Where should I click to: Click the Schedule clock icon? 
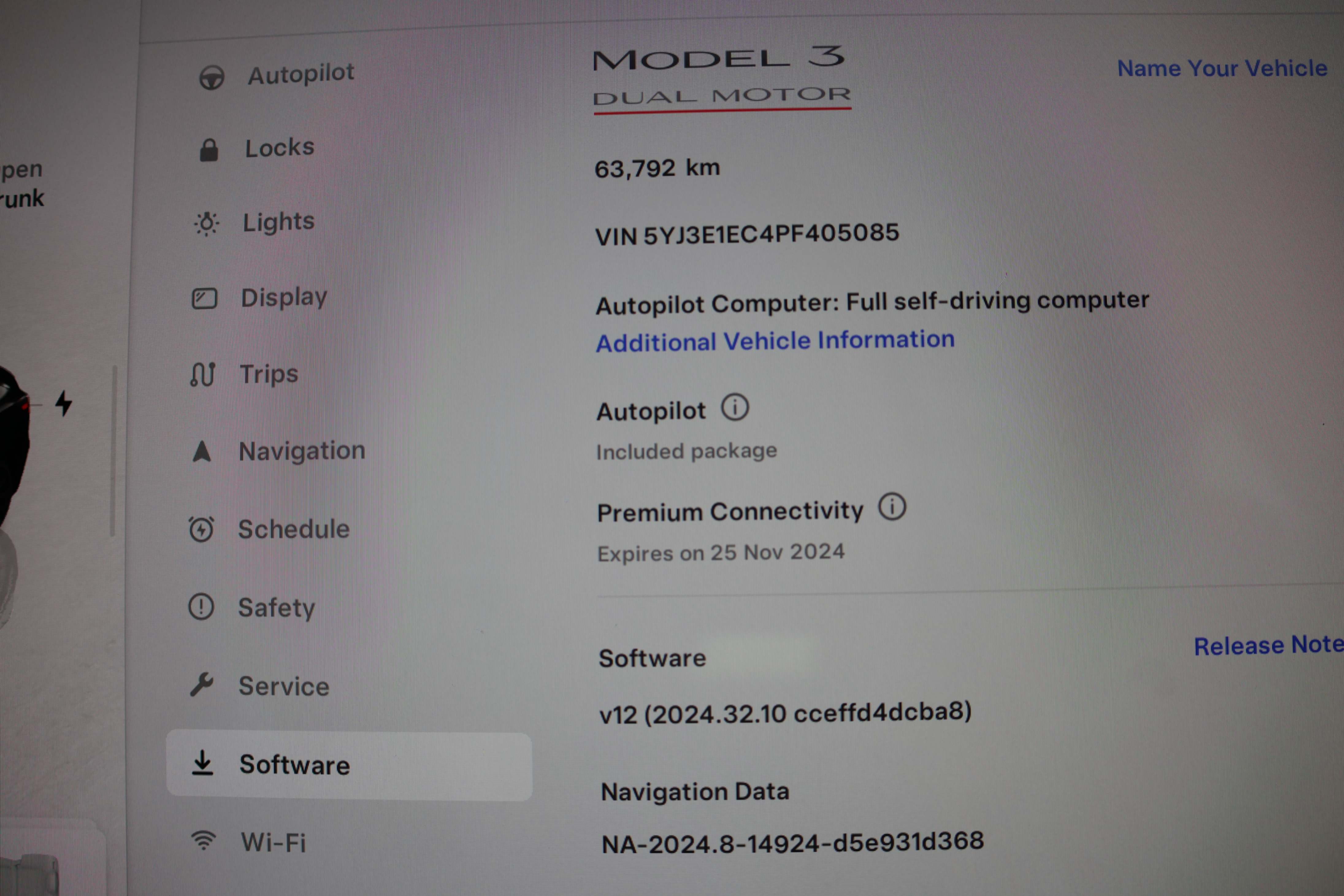pos(201,529)
